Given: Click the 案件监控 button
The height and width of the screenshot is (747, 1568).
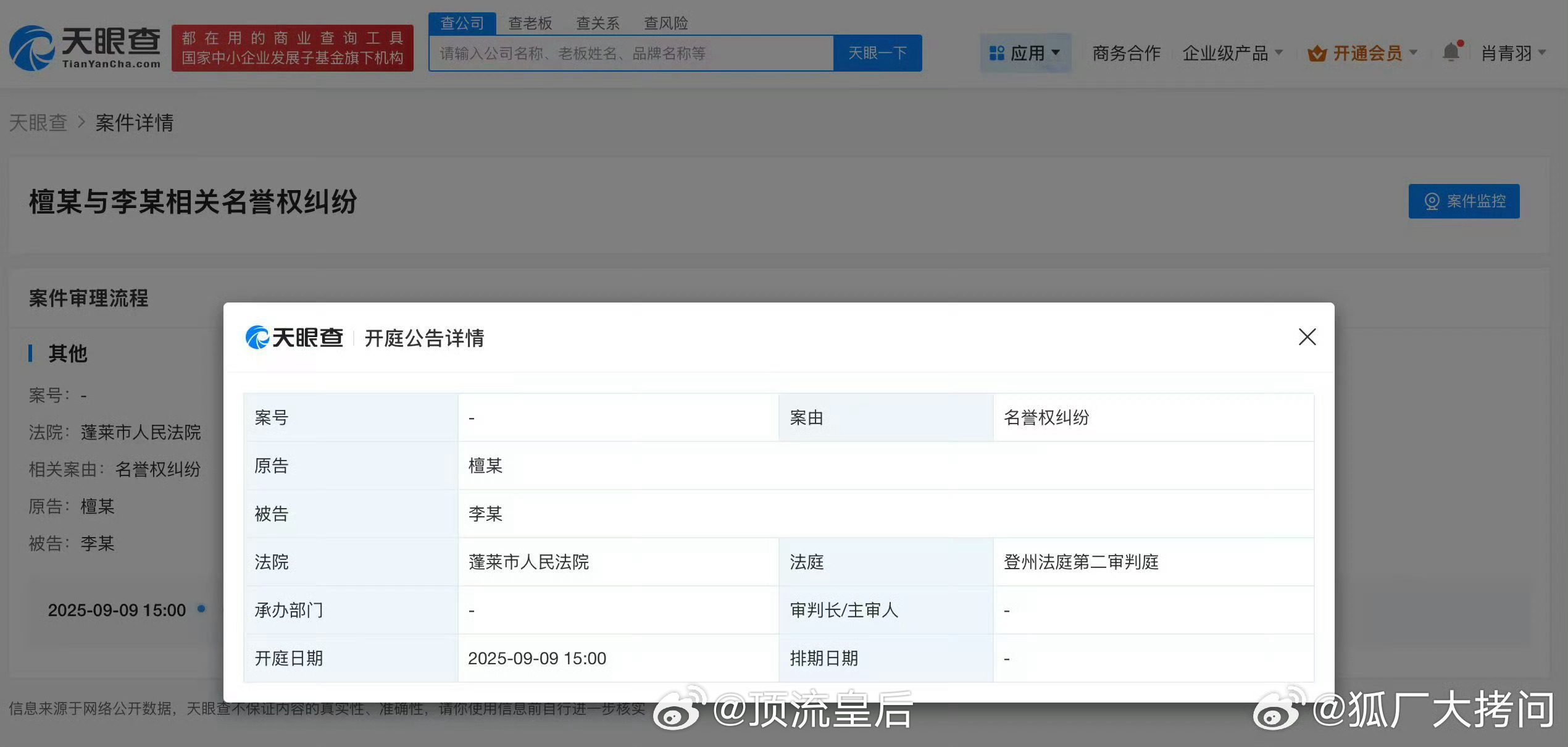Looking at the screenshot, I should 1464,201.
